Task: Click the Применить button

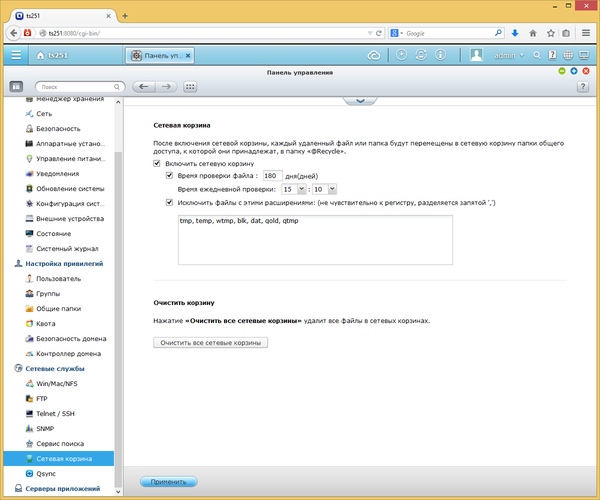Action: (168, 482)
